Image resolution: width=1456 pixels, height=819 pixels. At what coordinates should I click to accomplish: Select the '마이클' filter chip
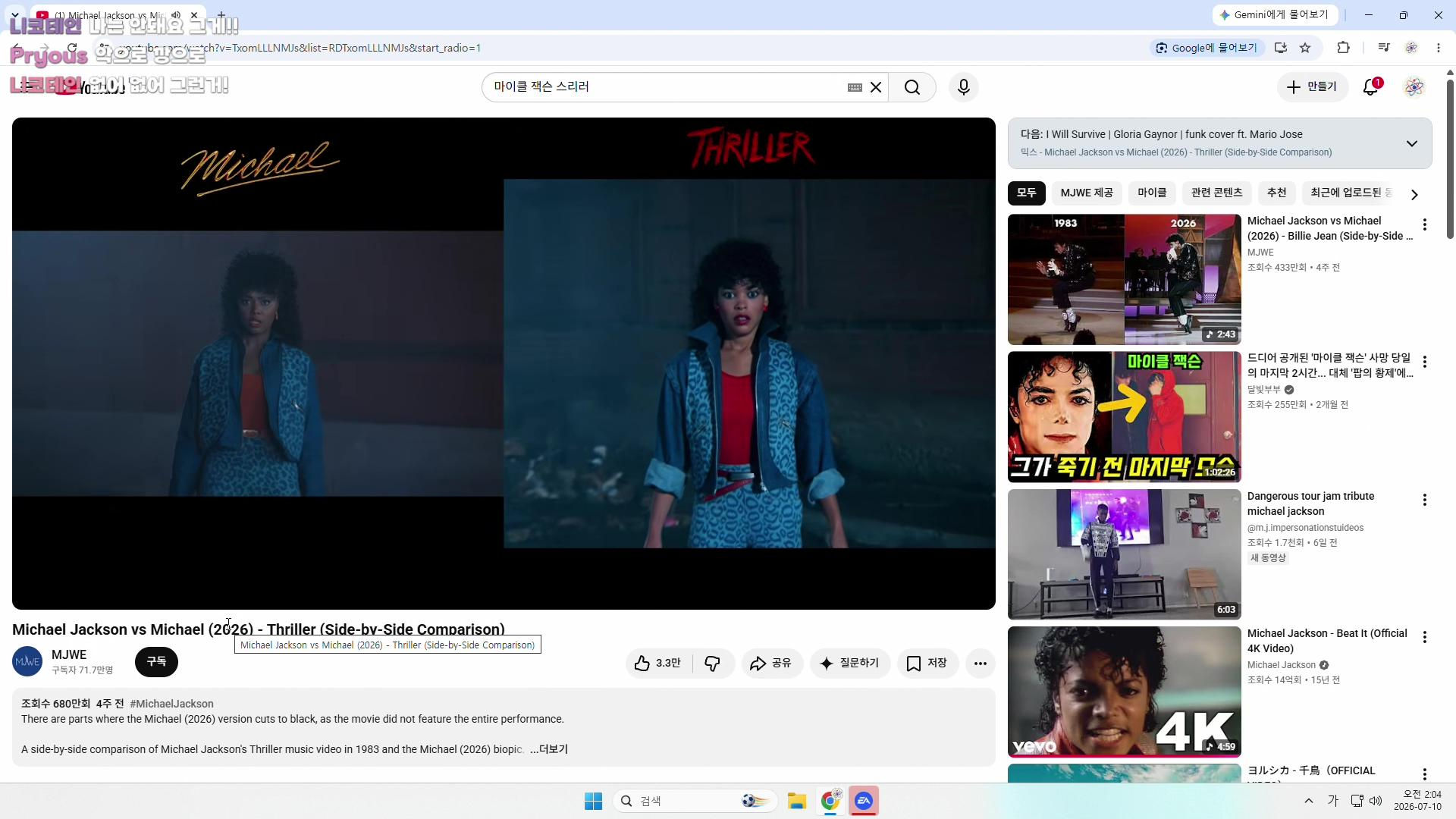1152,193
